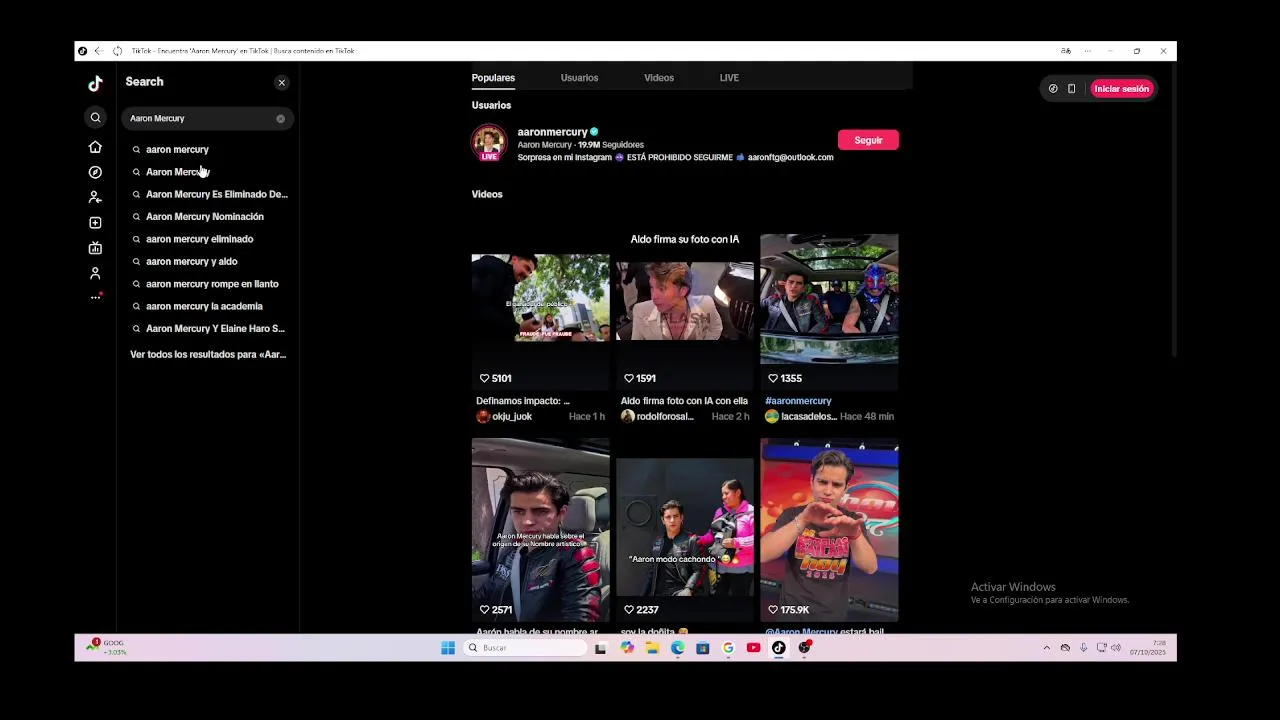Click the phone app icon near login
The height and width of the screenshot is (720, 1280).
[x=1071, y=89]
